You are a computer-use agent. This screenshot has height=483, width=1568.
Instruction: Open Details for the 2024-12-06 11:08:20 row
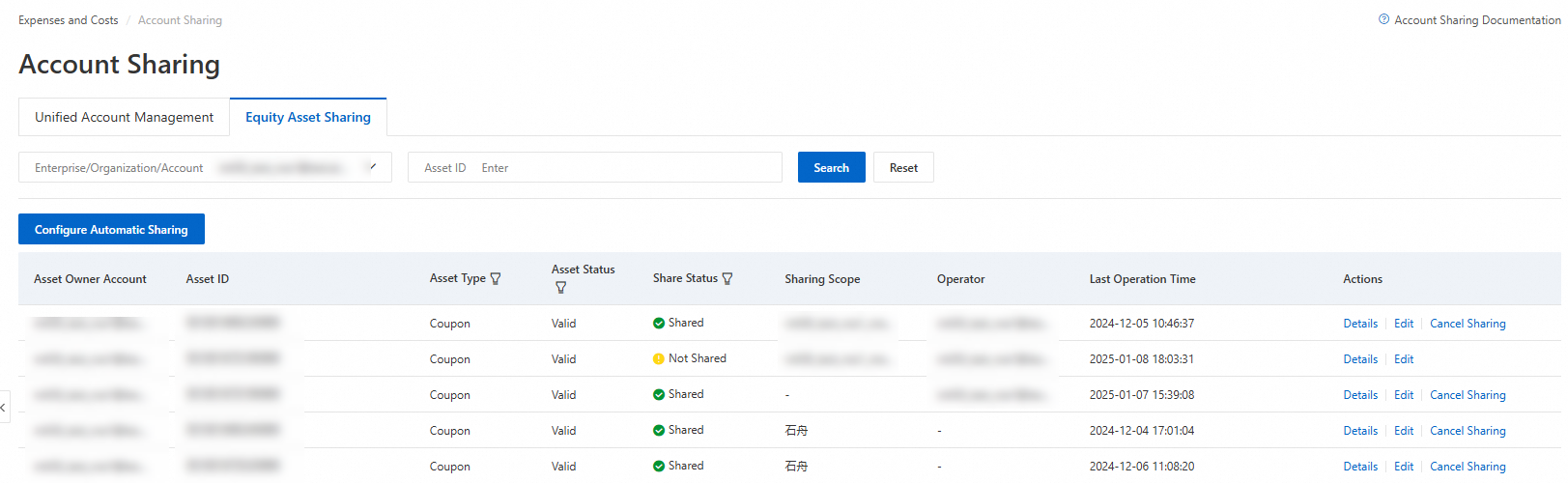[x=1360, y=467]
